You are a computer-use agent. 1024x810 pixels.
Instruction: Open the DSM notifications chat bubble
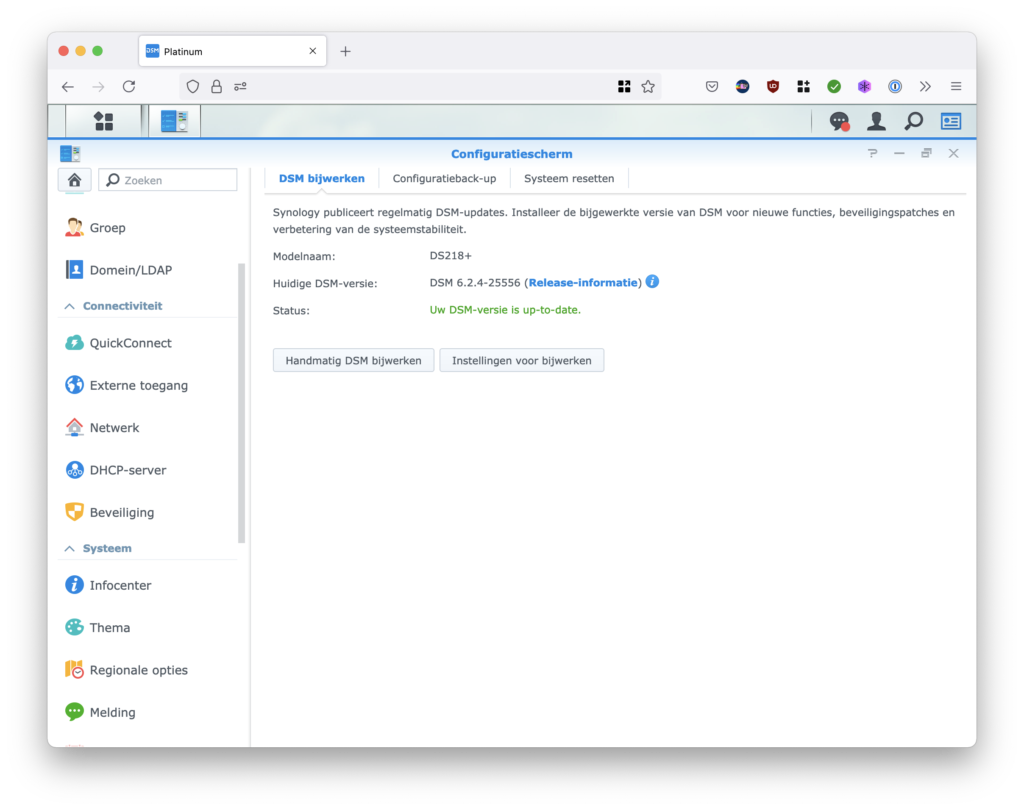coord(839,121)
